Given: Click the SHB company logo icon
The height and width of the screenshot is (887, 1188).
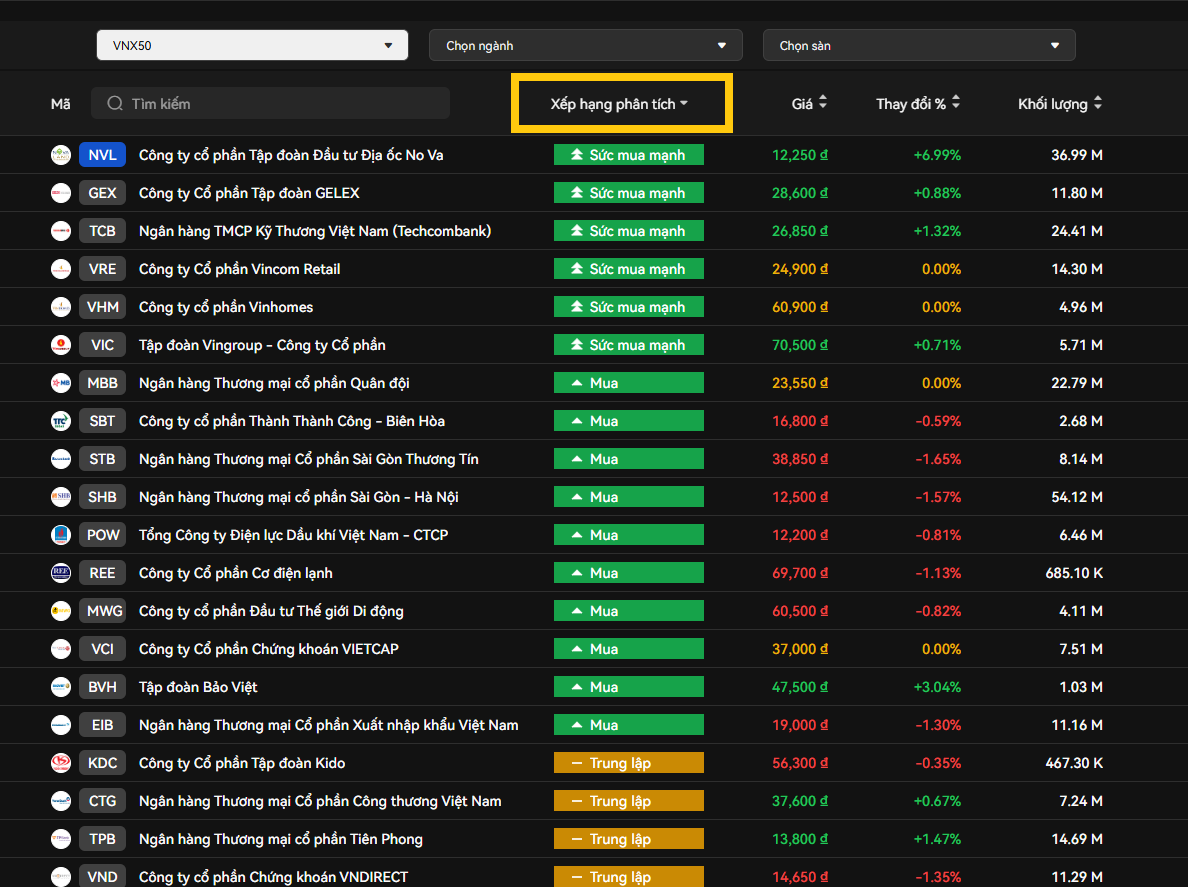Looking at the screenshot, I should pos(61,497).
